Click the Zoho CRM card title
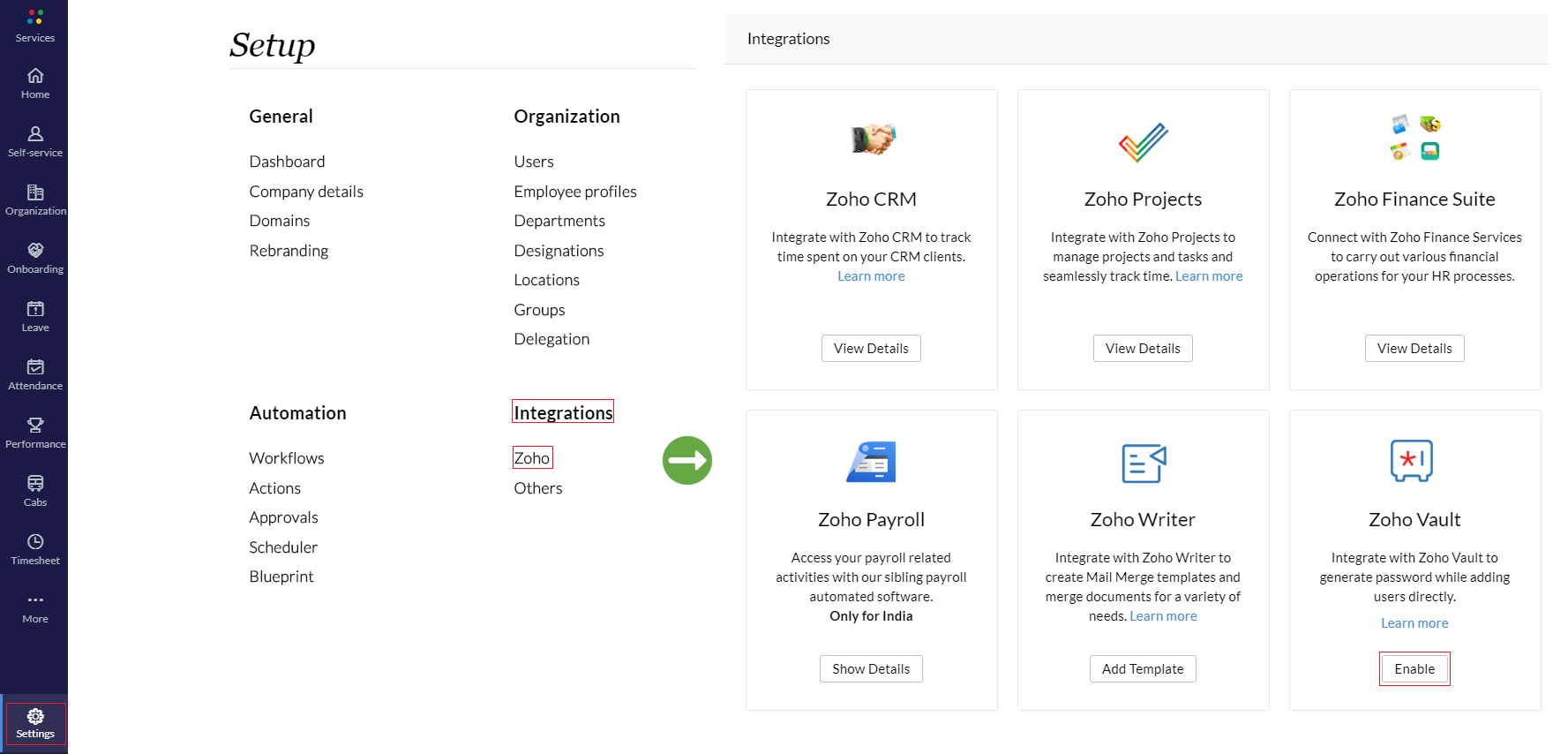This screenshot has width=1568, height=754. tap(871, 200)
